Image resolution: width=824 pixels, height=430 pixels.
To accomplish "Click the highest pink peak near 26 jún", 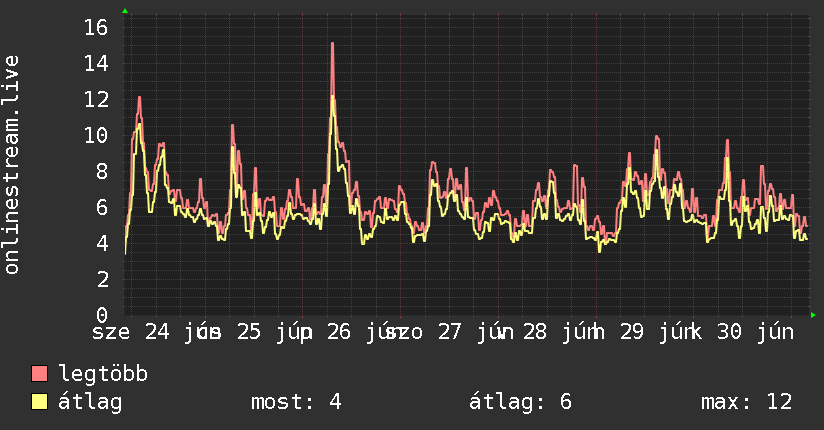I will coord(333,44).
